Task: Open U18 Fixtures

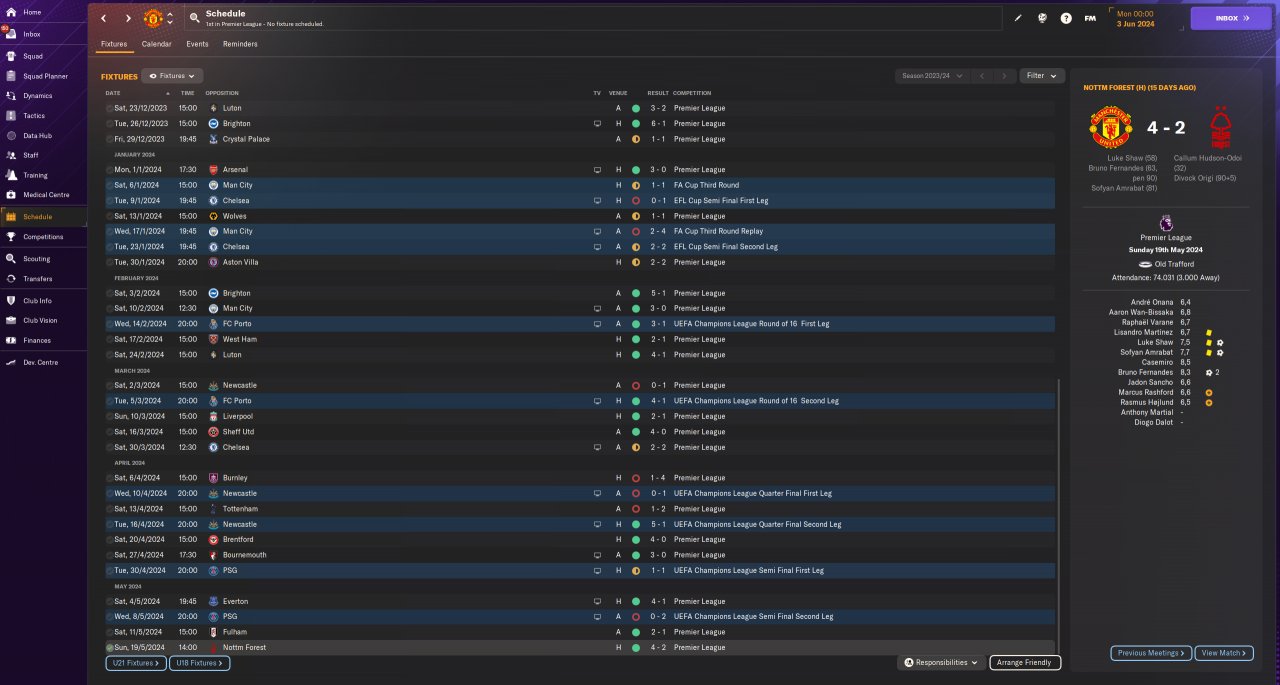Action: [200, 662]
